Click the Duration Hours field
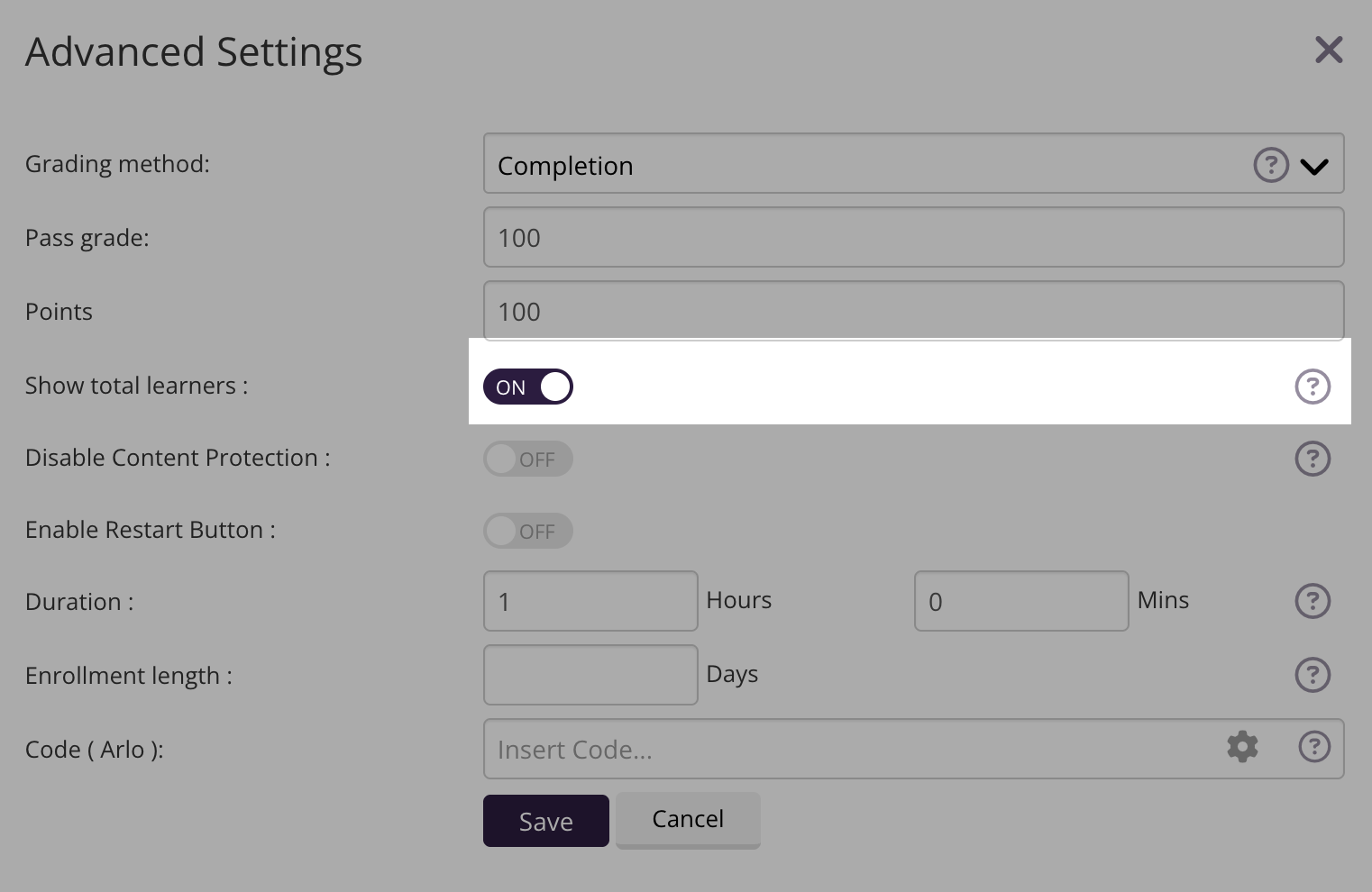Screen dimensions: 1372x892 click(590, 601)
